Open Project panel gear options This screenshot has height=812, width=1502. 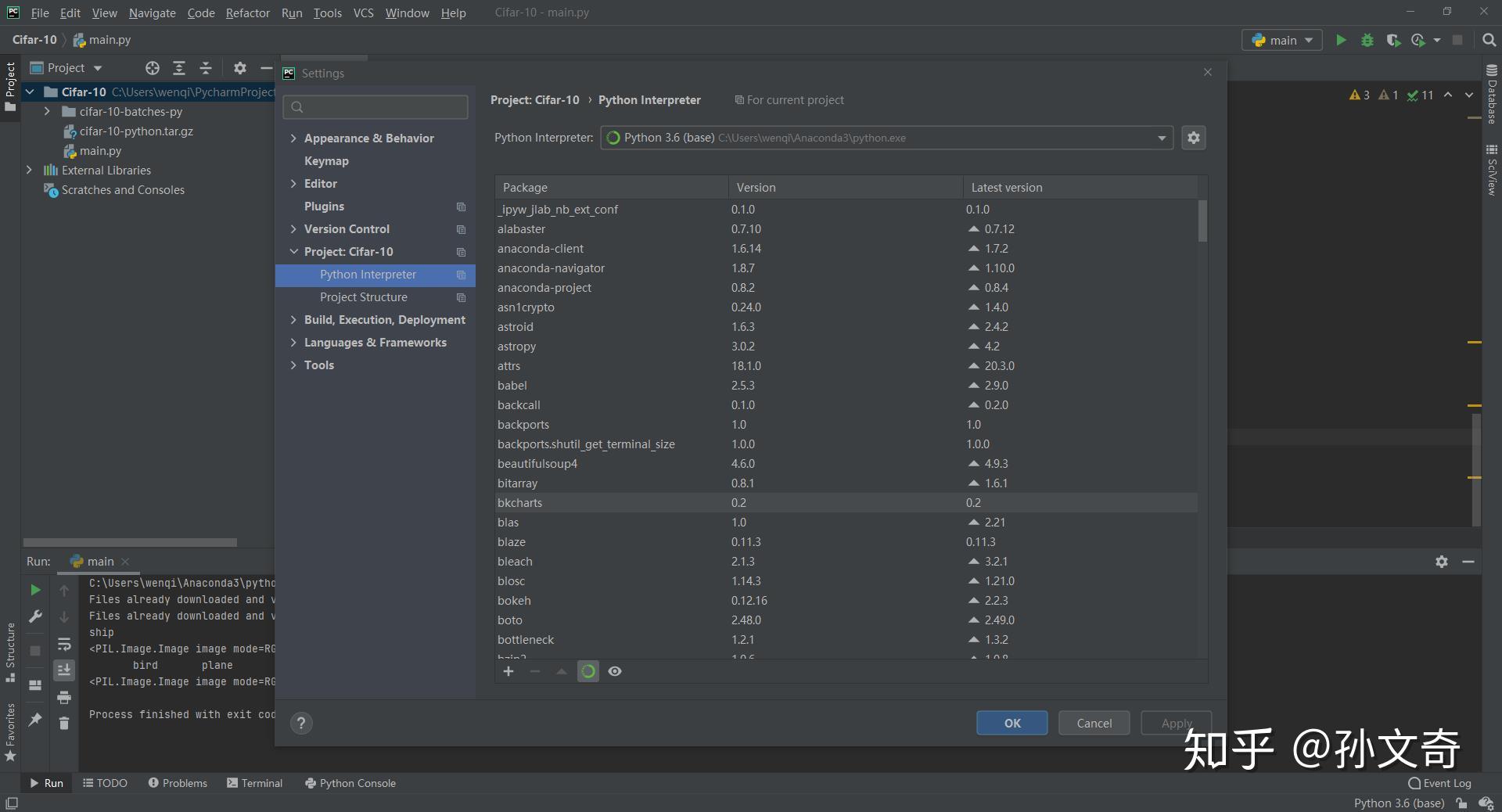(240, 68)
